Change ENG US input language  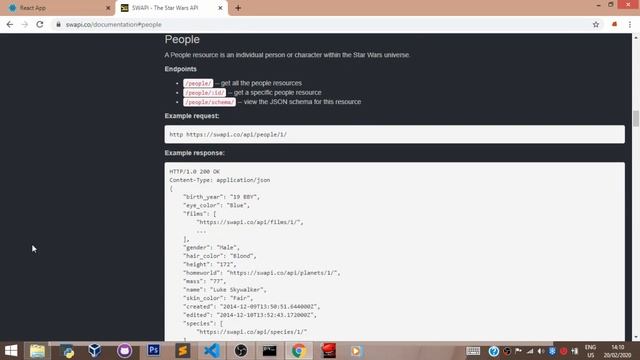(590, 351)
